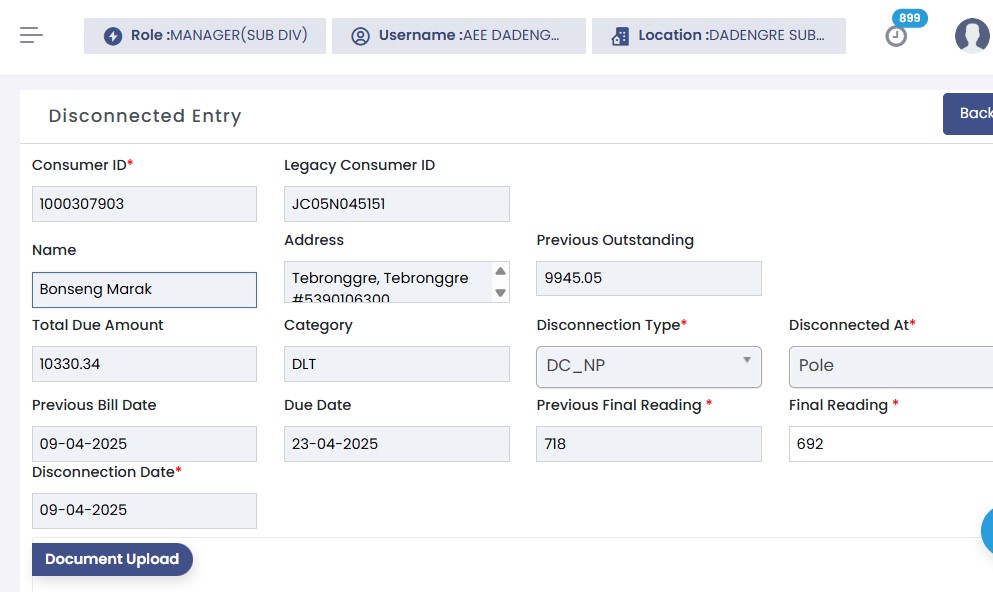
Task: Click the Location building icon
Action: point(620,36)
